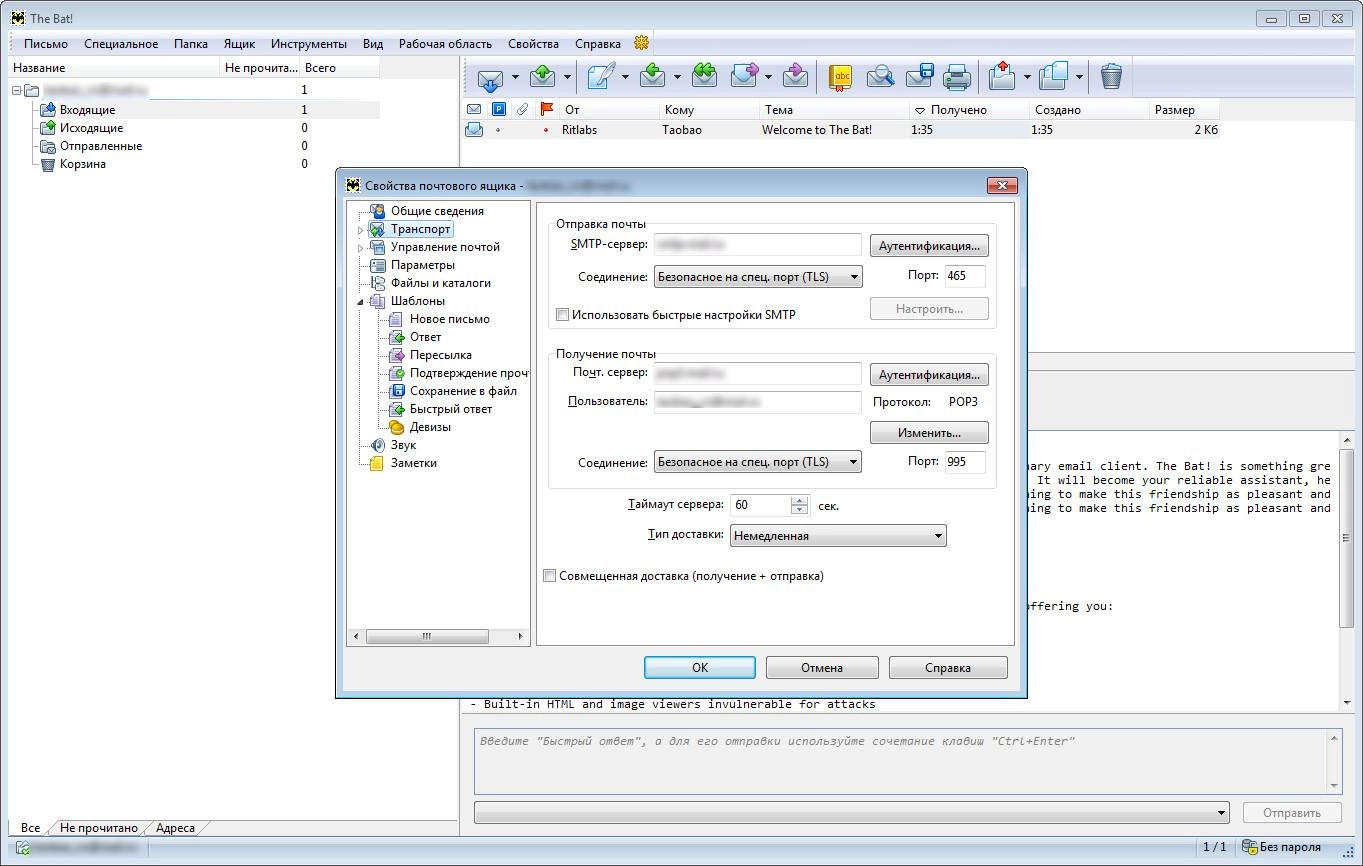
Task: Select the Корзина folder
Action: [x=82, y=164]
